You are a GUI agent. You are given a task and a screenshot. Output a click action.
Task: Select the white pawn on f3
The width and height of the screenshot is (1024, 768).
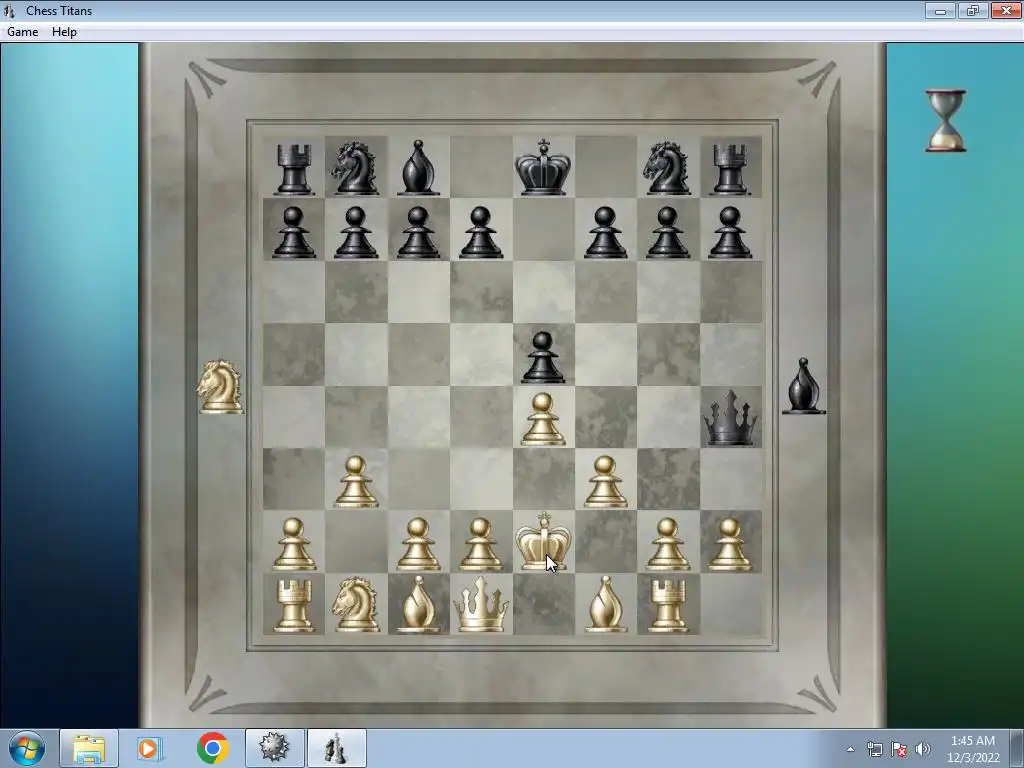pos(605,482)
